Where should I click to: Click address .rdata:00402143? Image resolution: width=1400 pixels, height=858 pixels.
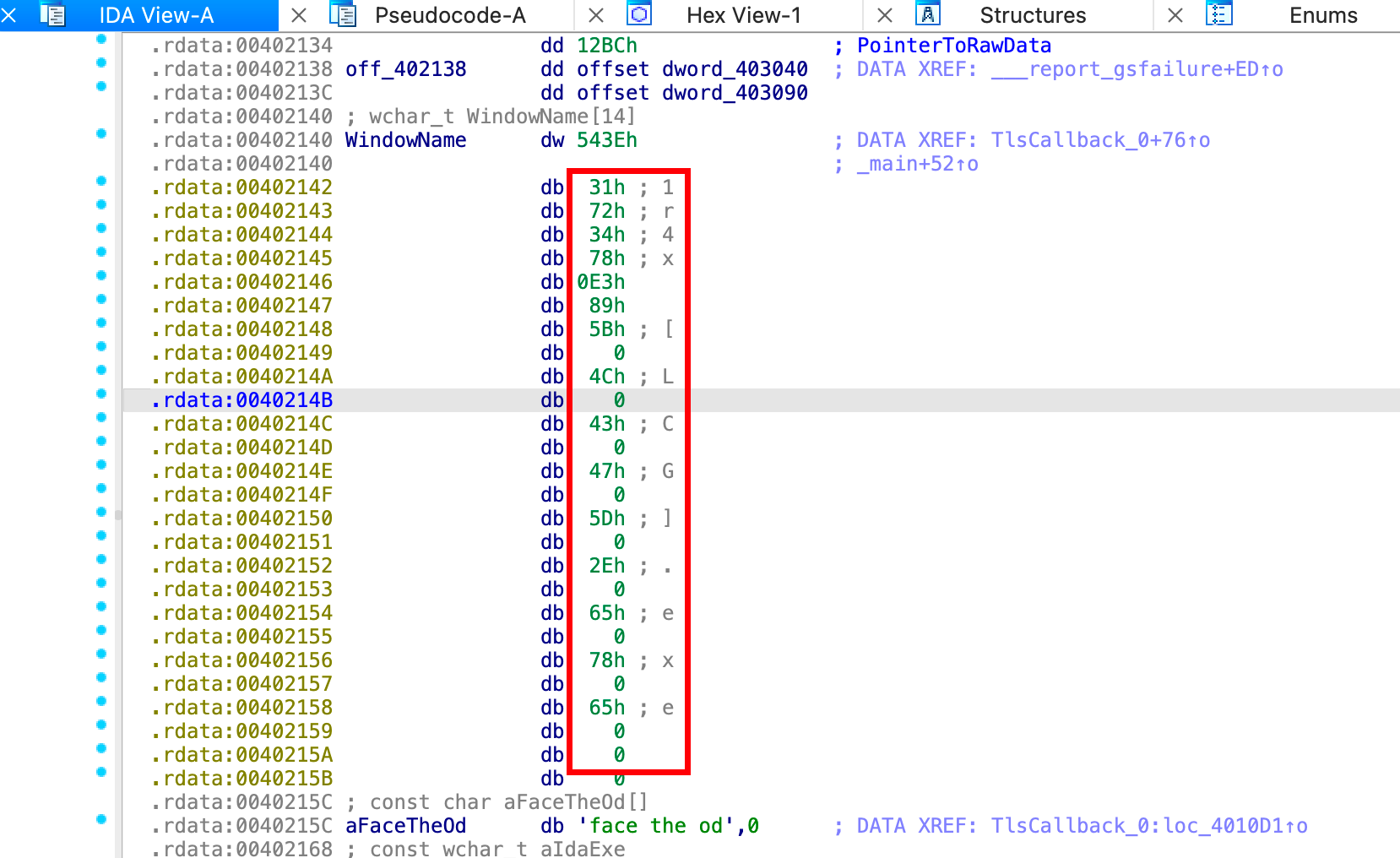[242, 211]
